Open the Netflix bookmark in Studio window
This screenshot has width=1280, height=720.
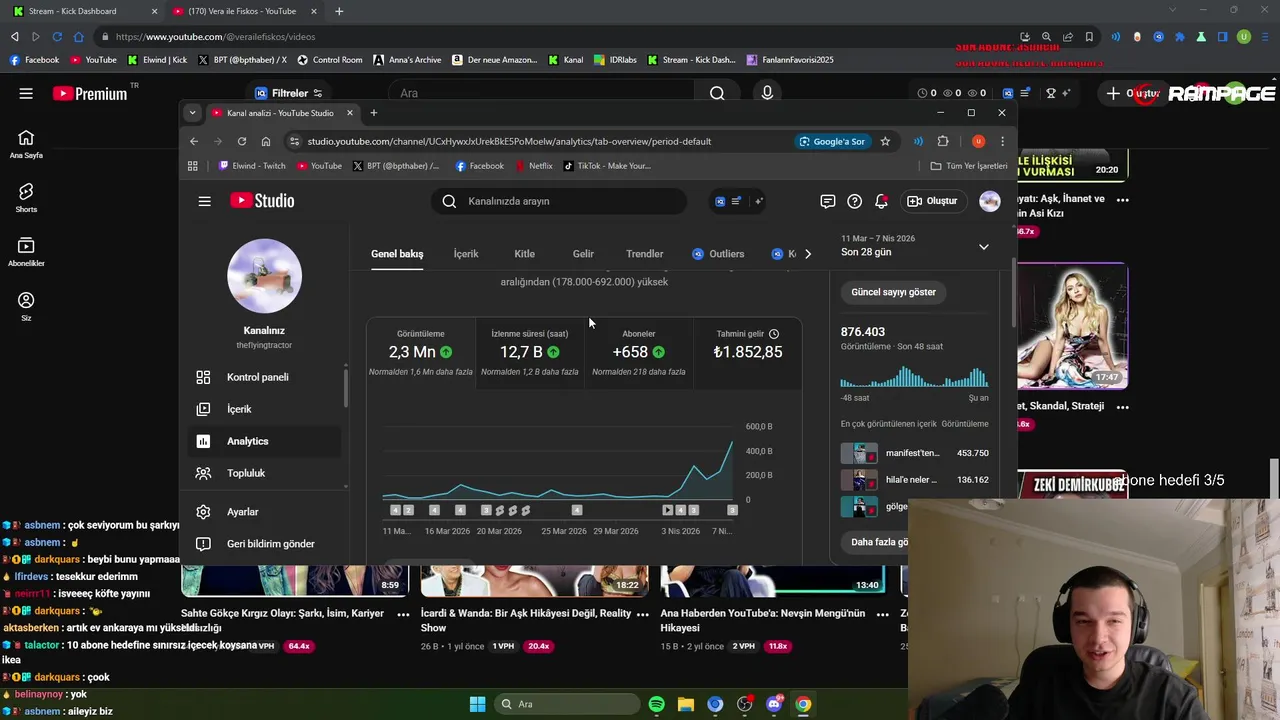tap(534, 166)
